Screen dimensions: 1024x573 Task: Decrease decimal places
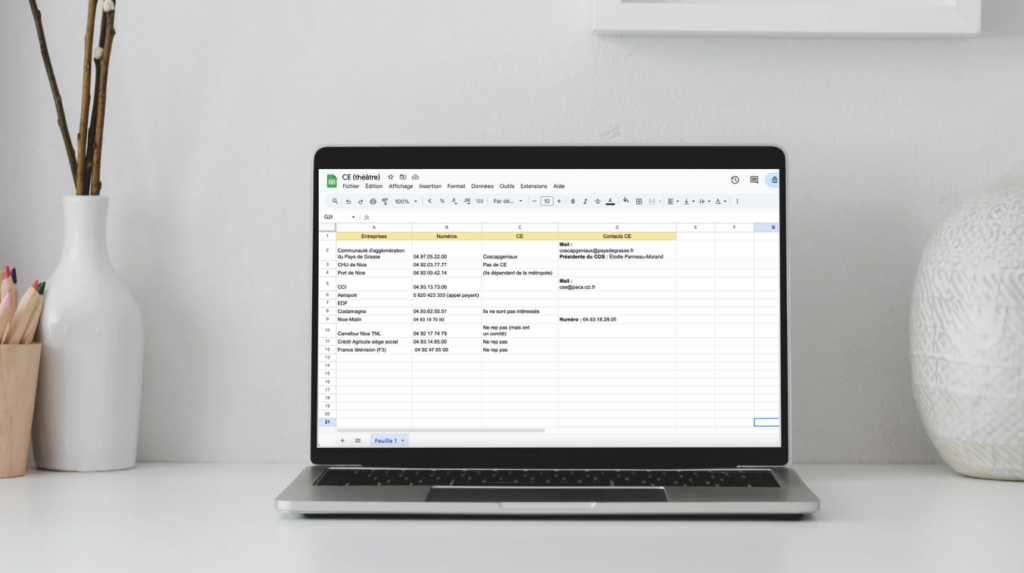click(x=454, y=201)
